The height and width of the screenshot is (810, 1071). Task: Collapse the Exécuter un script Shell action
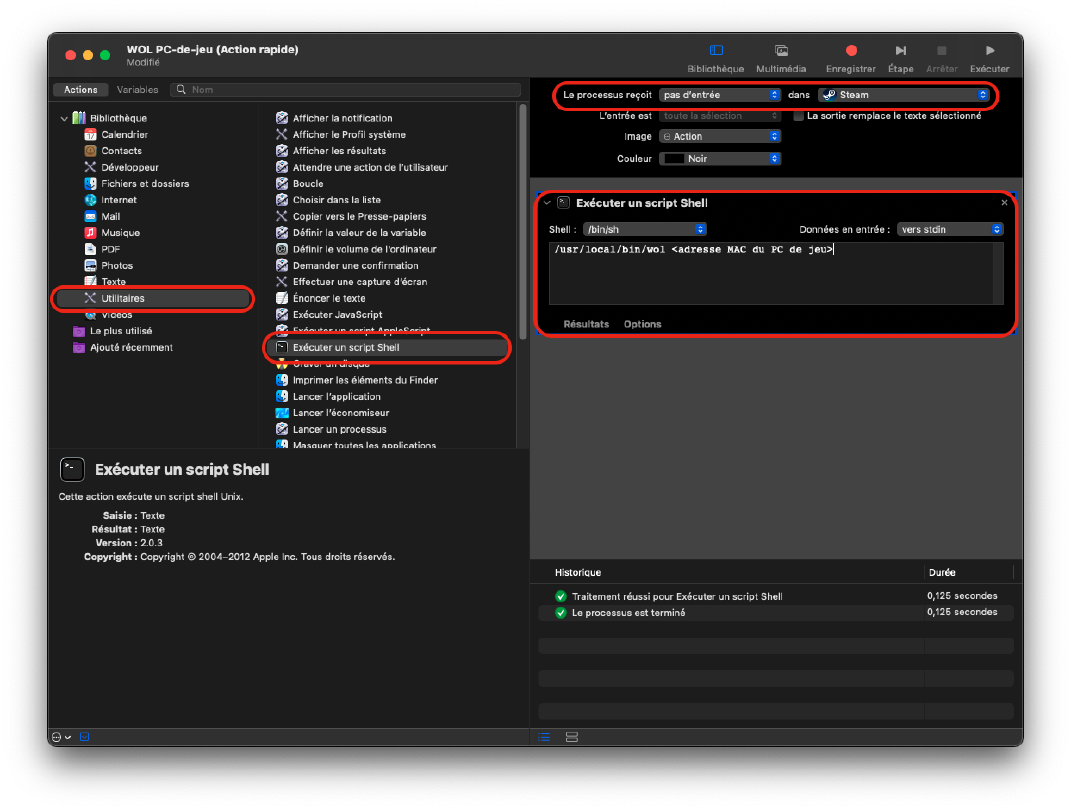pos(548,202)
